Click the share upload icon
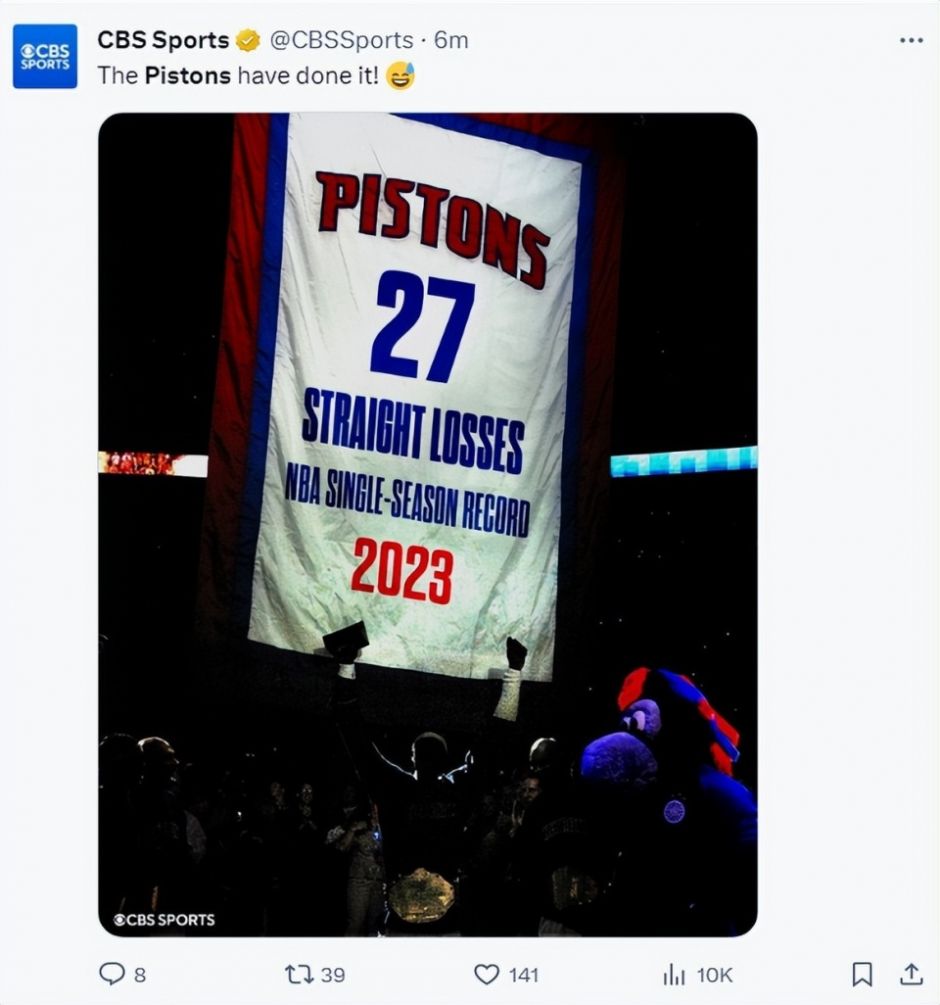 tap(911, 974)
